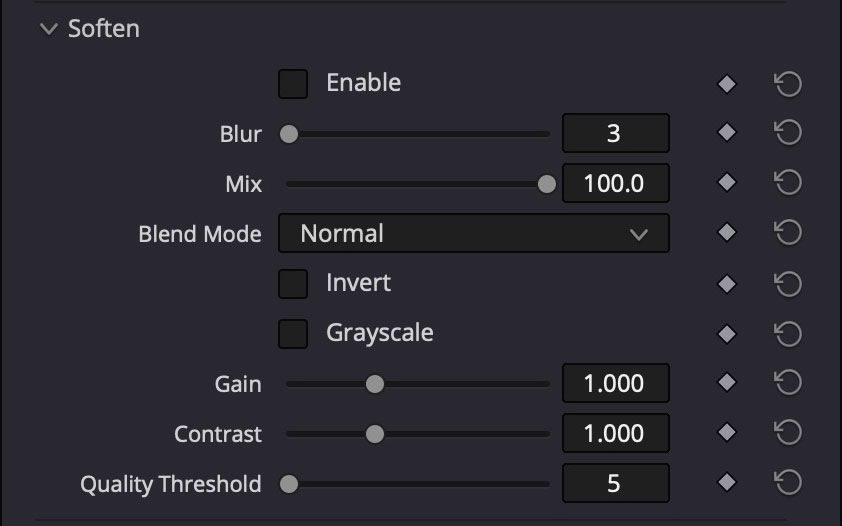This screenshot has width=842, height=526.
Task: Add keyframe for Mix parameter
Action: [727, 184]
